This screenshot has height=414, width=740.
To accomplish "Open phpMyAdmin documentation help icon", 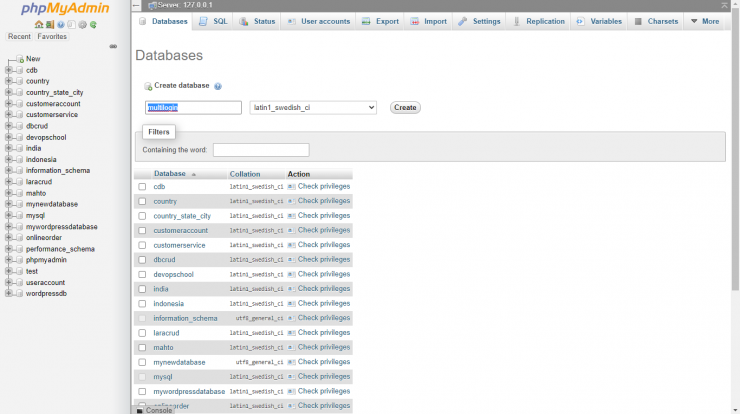I will (x=61, y=25).
